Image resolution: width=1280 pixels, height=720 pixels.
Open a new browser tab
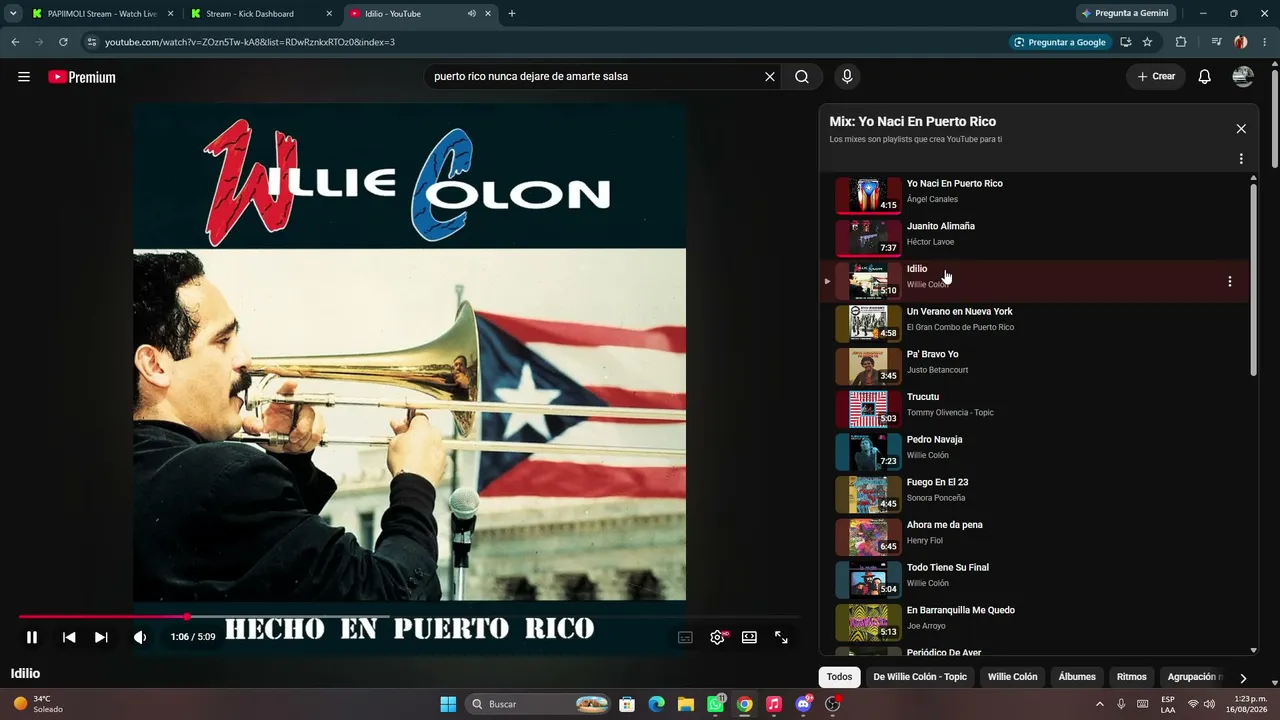[512, 14]
